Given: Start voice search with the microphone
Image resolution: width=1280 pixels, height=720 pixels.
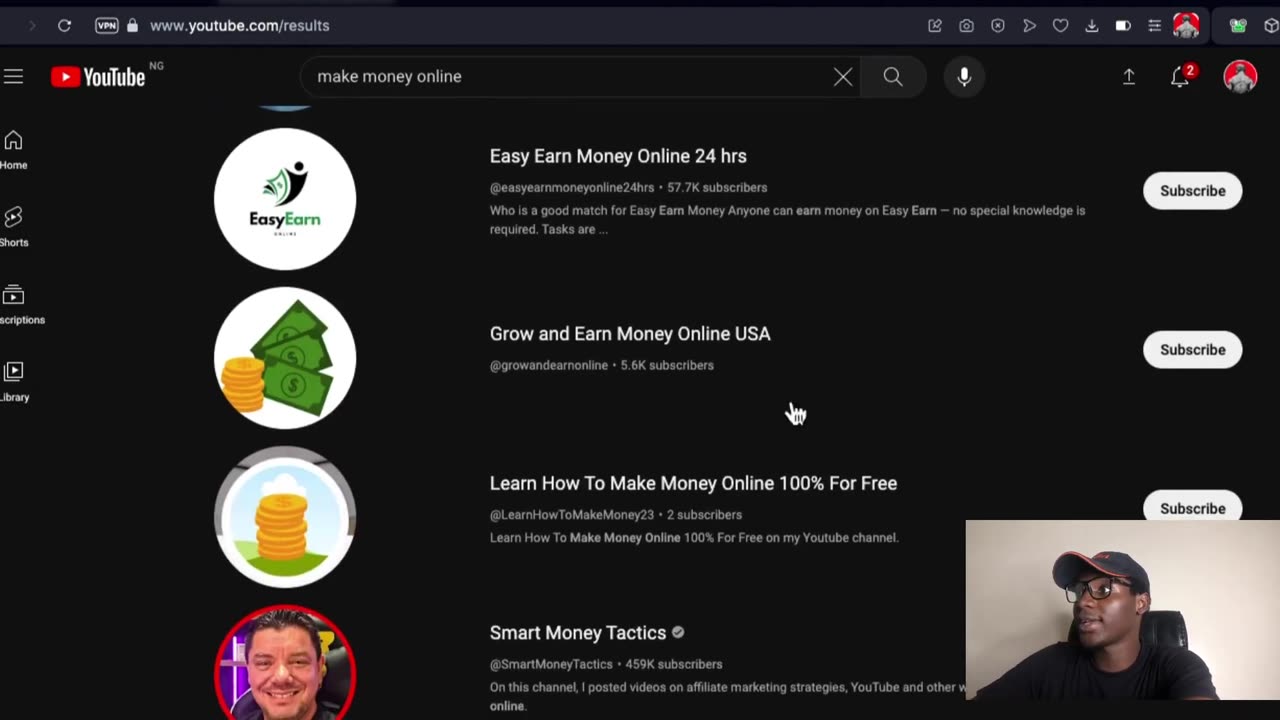Looking at the screenshot, I should (x=964, y=77).
